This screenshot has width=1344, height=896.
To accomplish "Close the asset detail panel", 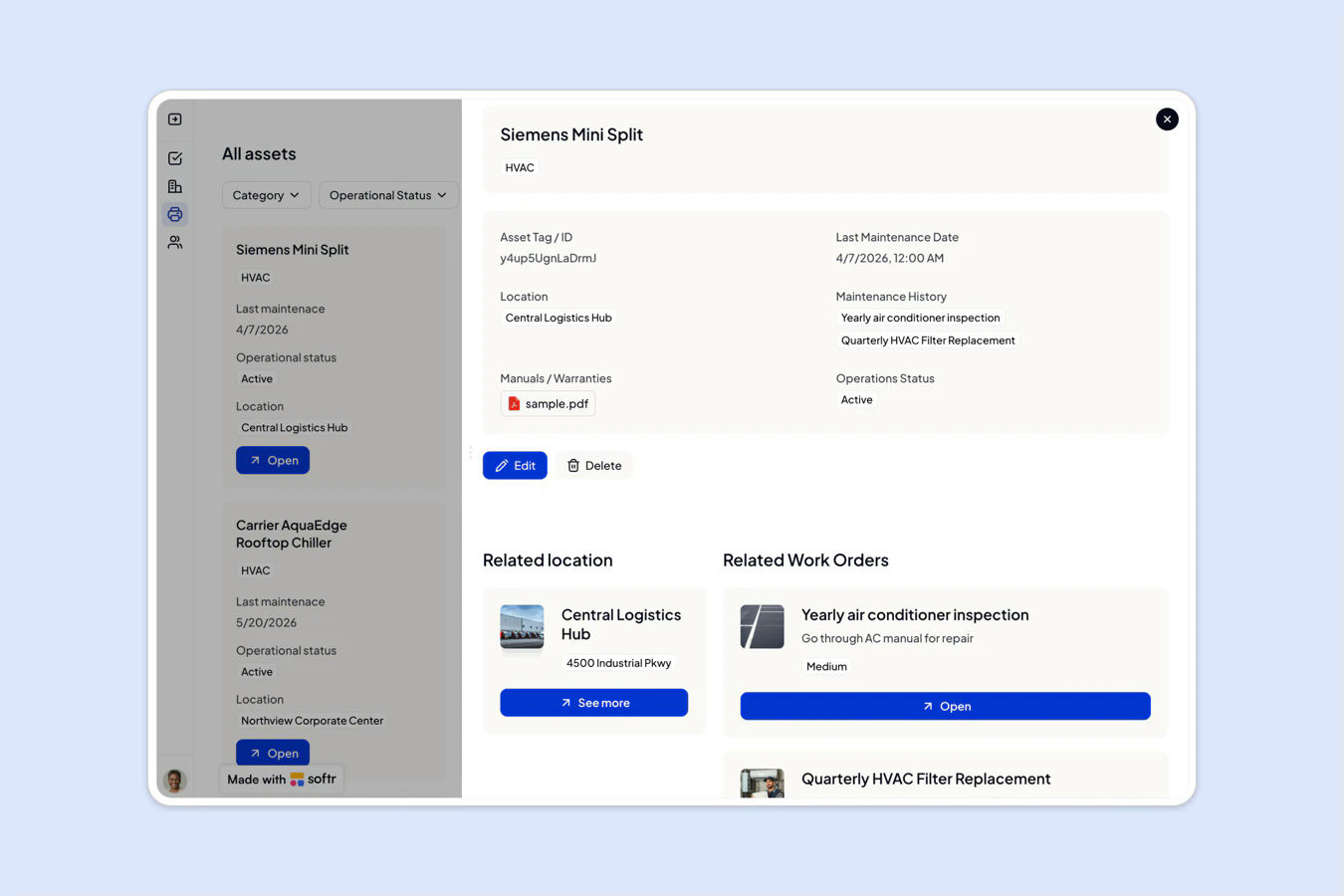I will [1167, 119].
